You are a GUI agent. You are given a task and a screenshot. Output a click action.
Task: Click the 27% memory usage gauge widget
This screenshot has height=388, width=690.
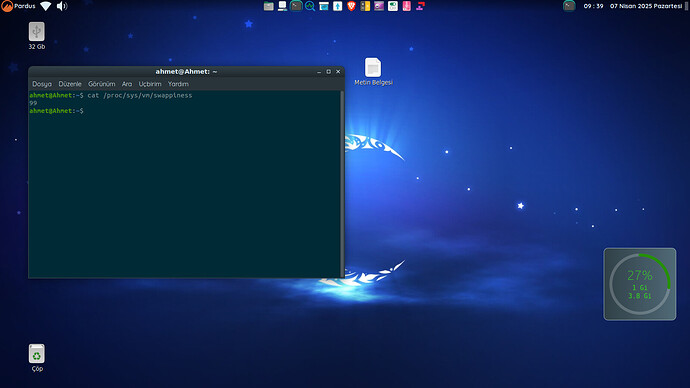[x=640, y=284]
